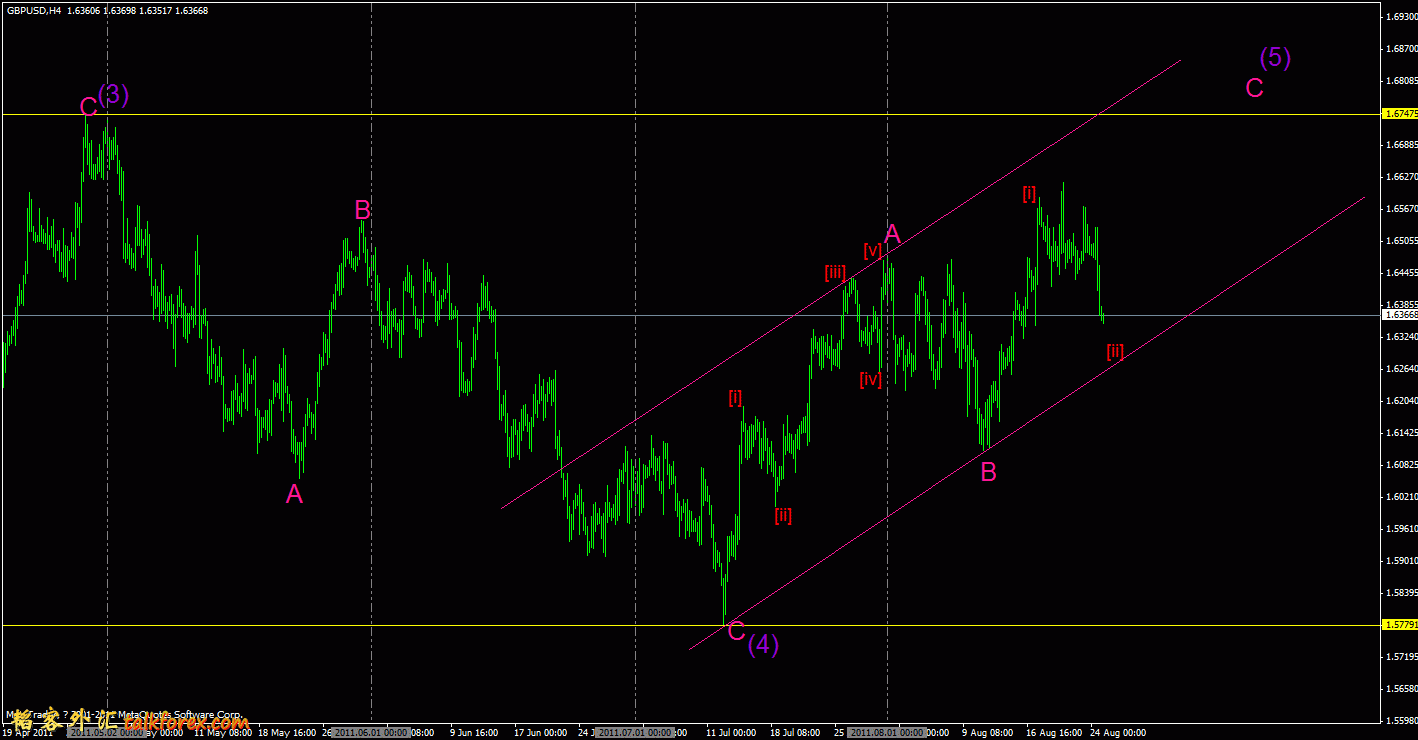Select the purple (3) wave label
Image resolution: width=1418 pixels, height=740 pixels.
point(114,94)
